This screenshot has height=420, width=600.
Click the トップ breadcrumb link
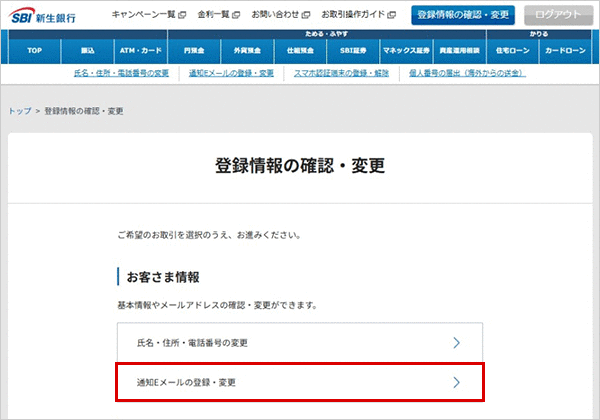(20, 111)
